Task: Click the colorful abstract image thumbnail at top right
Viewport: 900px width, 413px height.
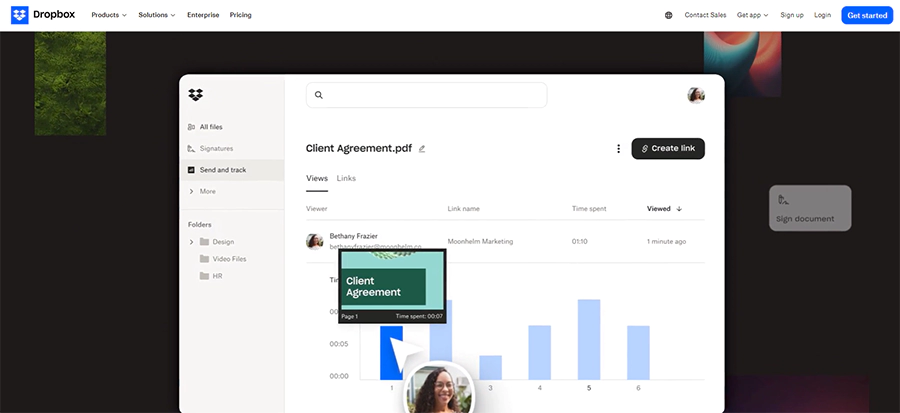Action: (743, 64)
